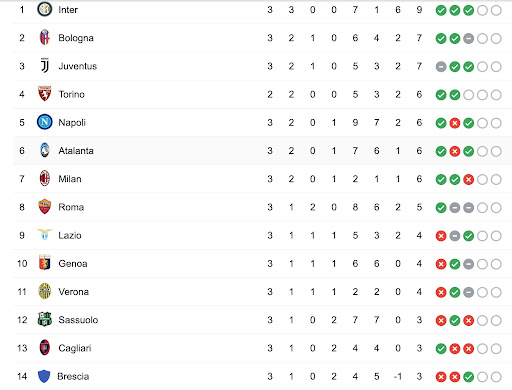Click Juventus's gray draw form indicator
Viewport: 512px width, 390px height.
[441, 67]
